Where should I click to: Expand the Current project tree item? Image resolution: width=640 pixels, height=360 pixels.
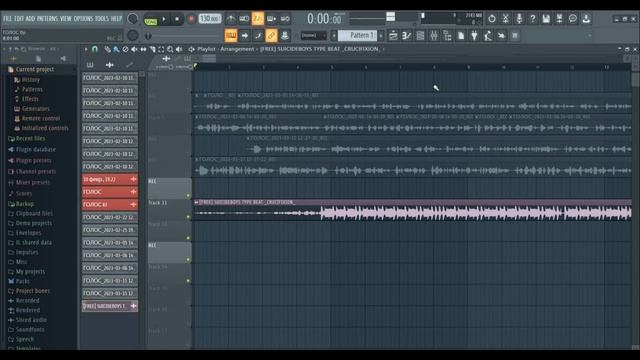(x=35, y=69)
